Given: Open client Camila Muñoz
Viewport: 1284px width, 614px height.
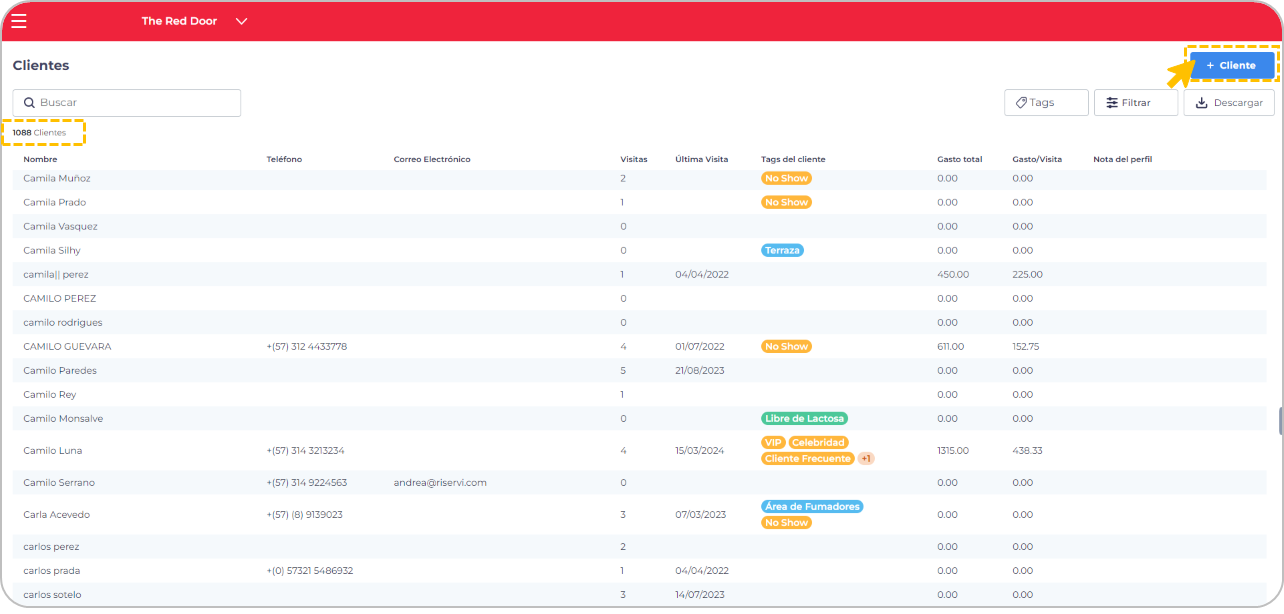Looking at the screenshot, I should [57, 178].
